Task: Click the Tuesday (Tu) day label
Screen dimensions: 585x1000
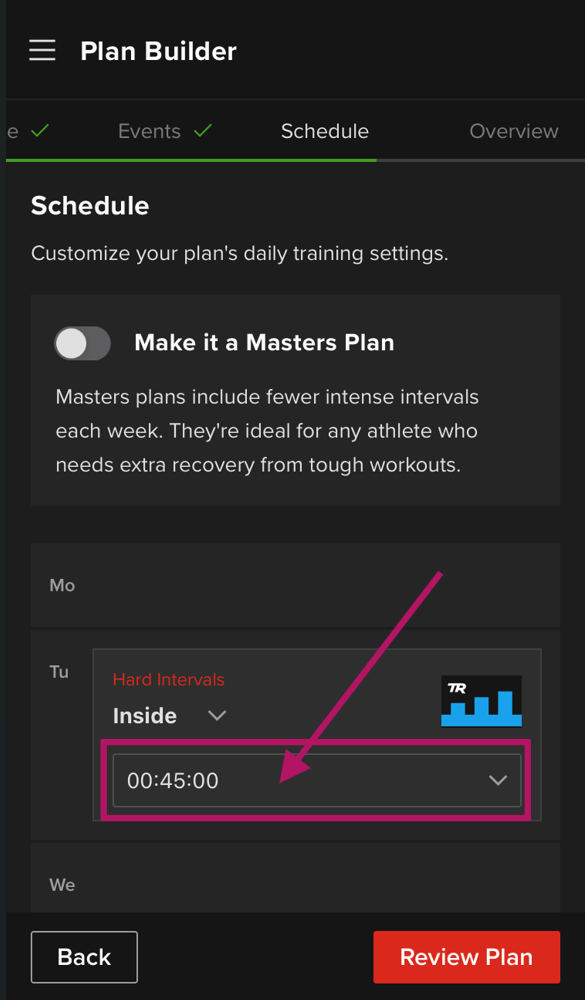Action: pyautogui.click(x=59, y=672)
